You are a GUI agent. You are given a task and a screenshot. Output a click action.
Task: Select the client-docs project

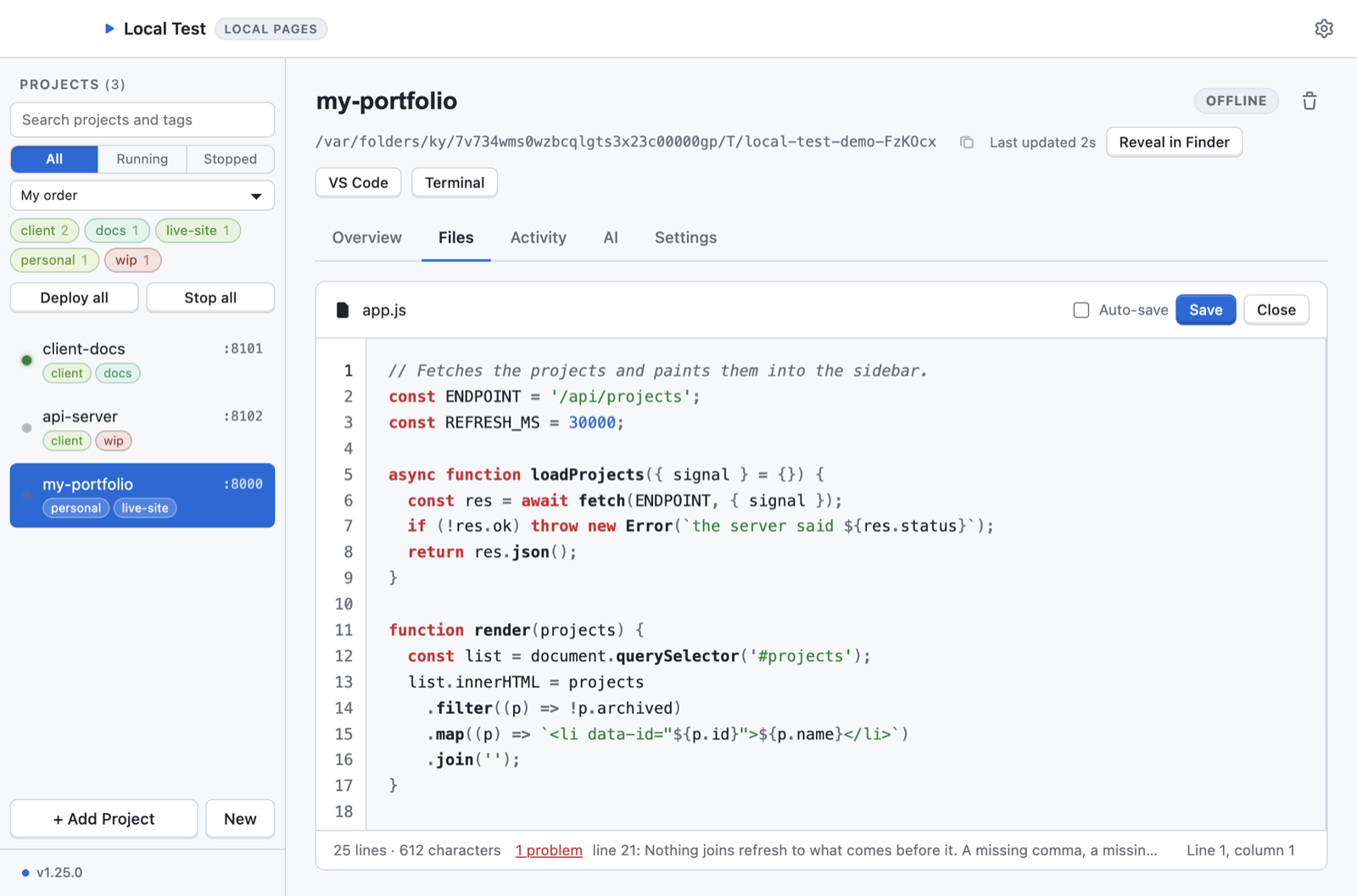(x=142, y=360)
